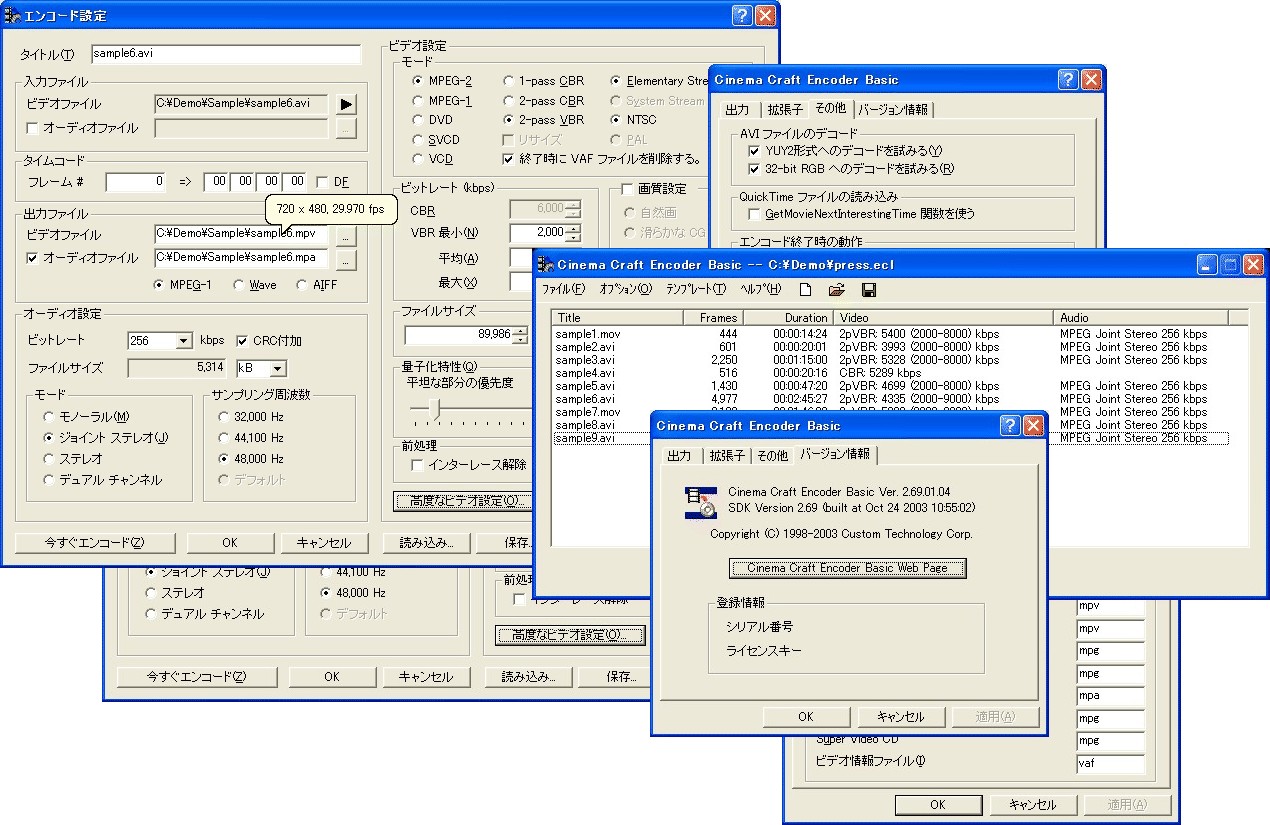Screen dimensions: 1270x825
Task: Select the SVCD video mode radio
Action: [x=418, y=140]
